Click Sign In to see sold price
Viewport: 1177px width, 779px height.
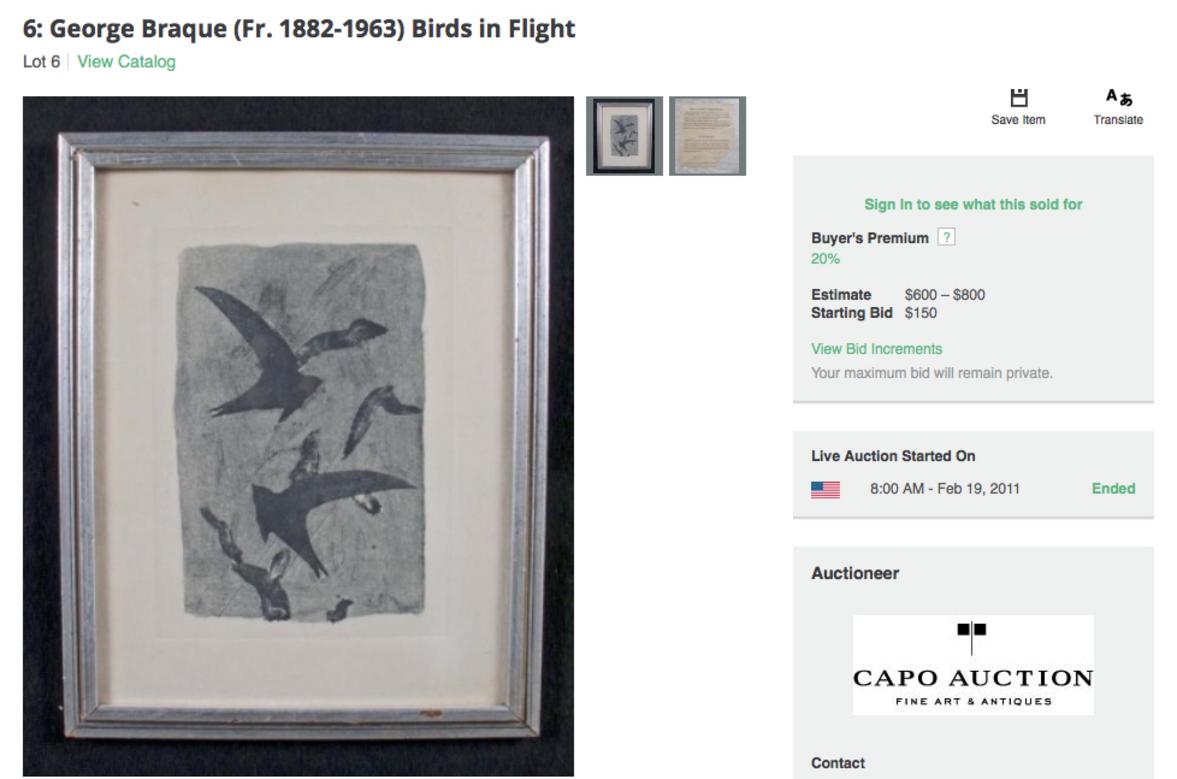pos(973,204)
